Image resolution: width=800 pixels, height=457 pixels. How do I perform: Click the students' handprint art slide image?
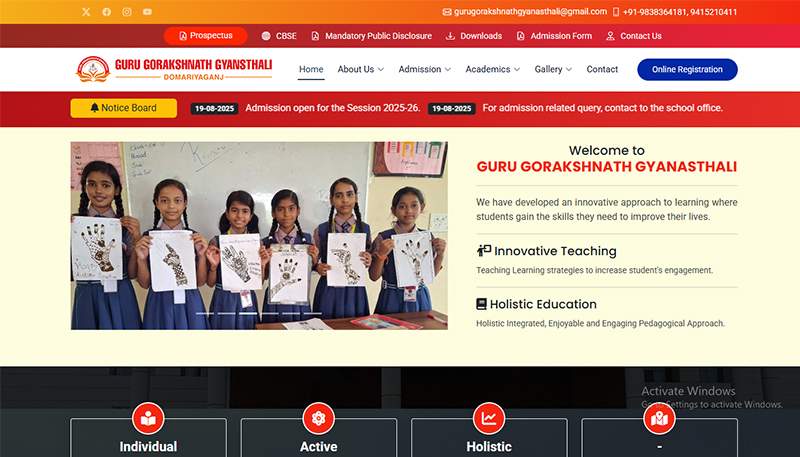(x=259, y=235)
